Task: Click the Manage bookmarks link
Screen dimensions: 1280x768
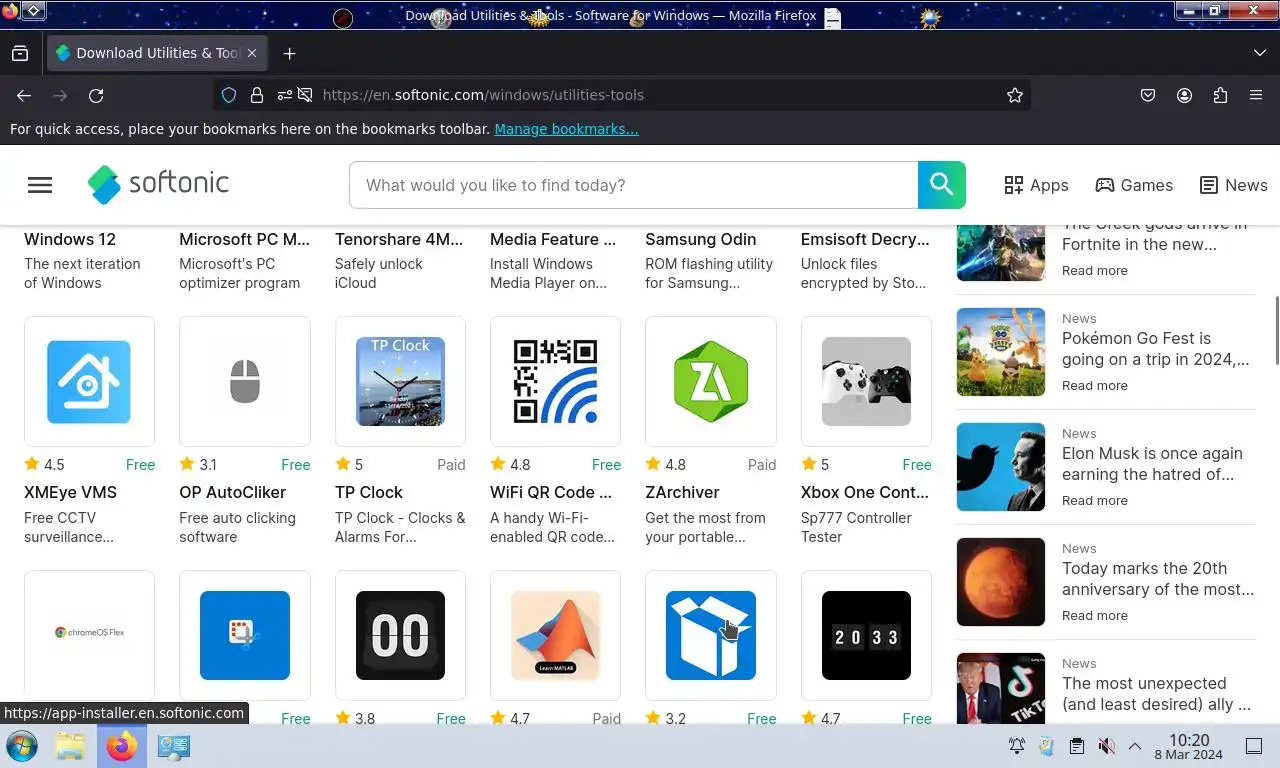Action: click(566, 129)
